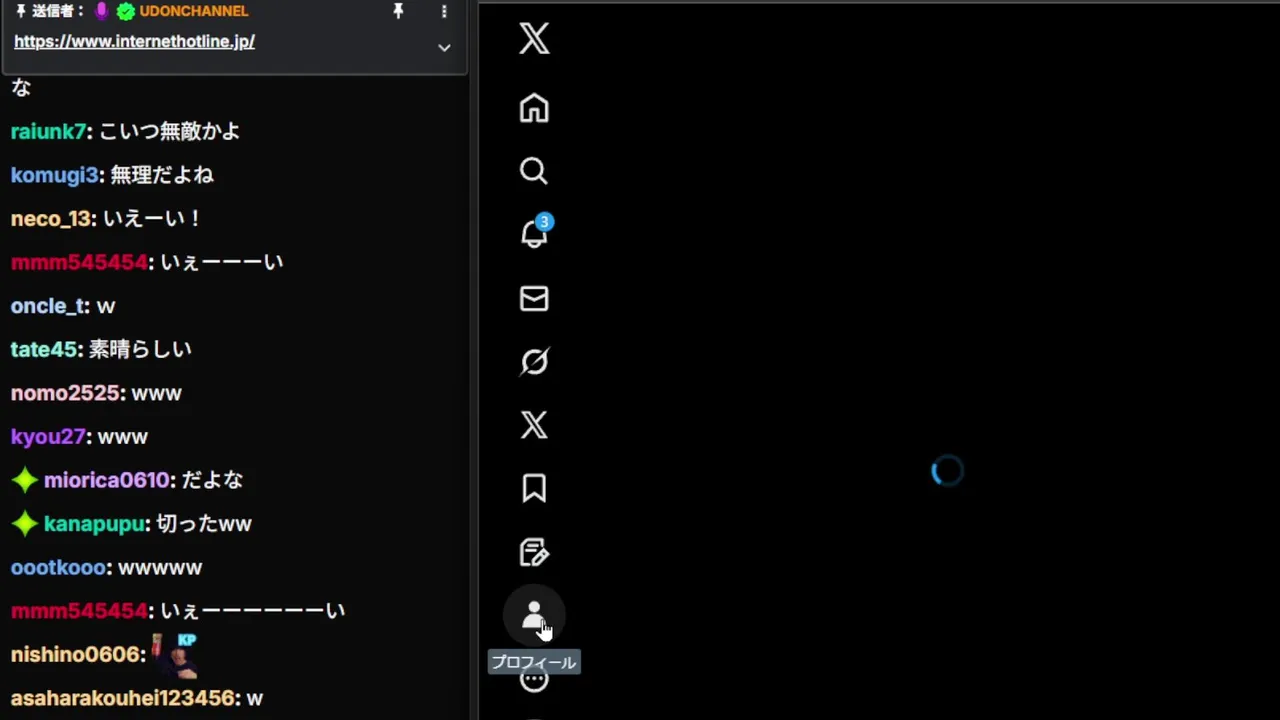1280x720 pixels.
Task: Open the Bookmarks page
Action: (534, 488)
